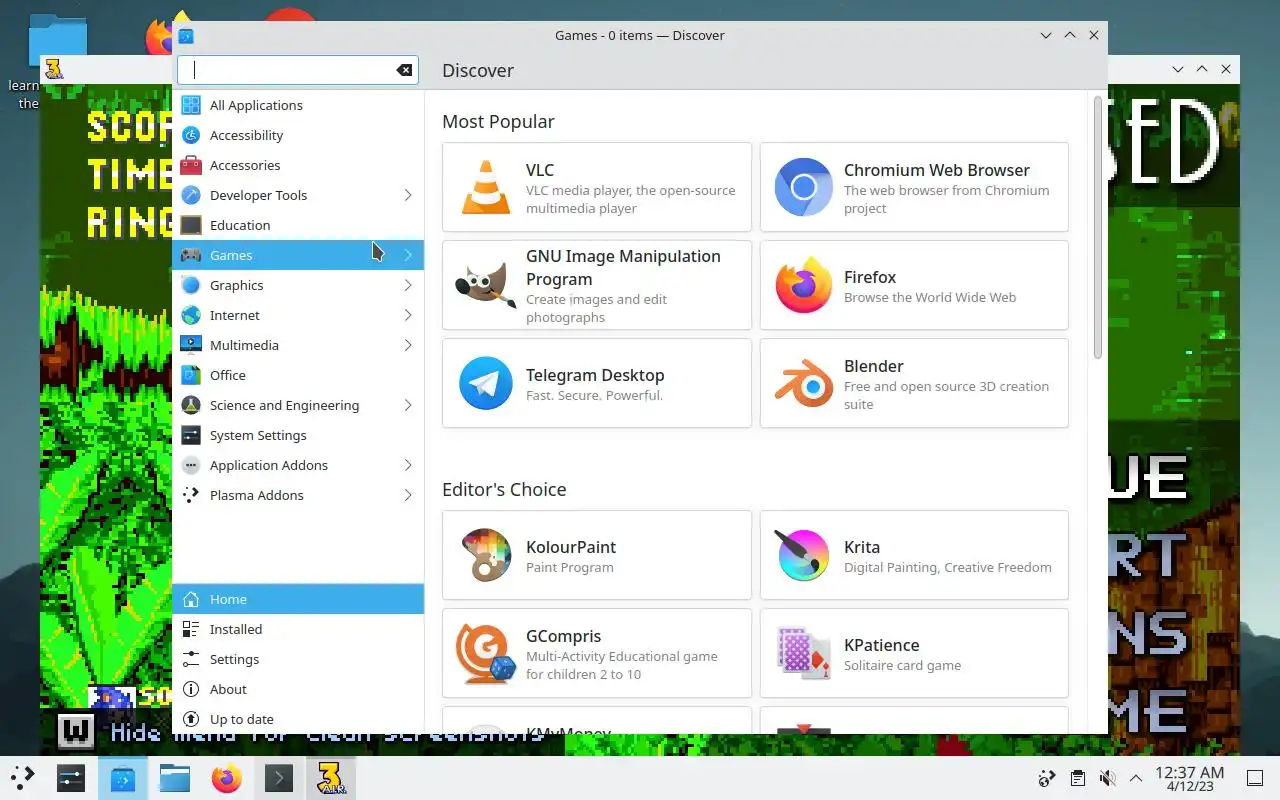Screen dimensions: 1280x800
Task: Click the GCompris app title
Action: (564, 636)
